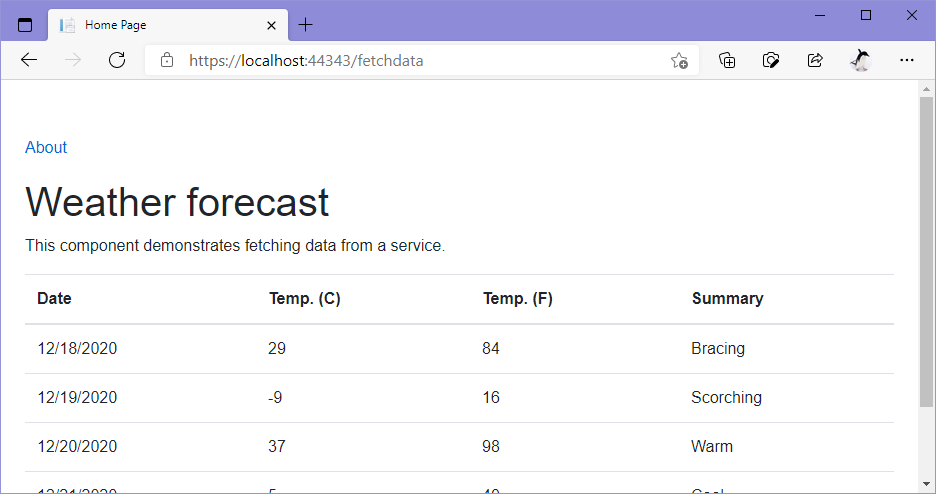936x494 pixels.
Task: Open a new tab with the plus button
Action: (x=306, y=25)
